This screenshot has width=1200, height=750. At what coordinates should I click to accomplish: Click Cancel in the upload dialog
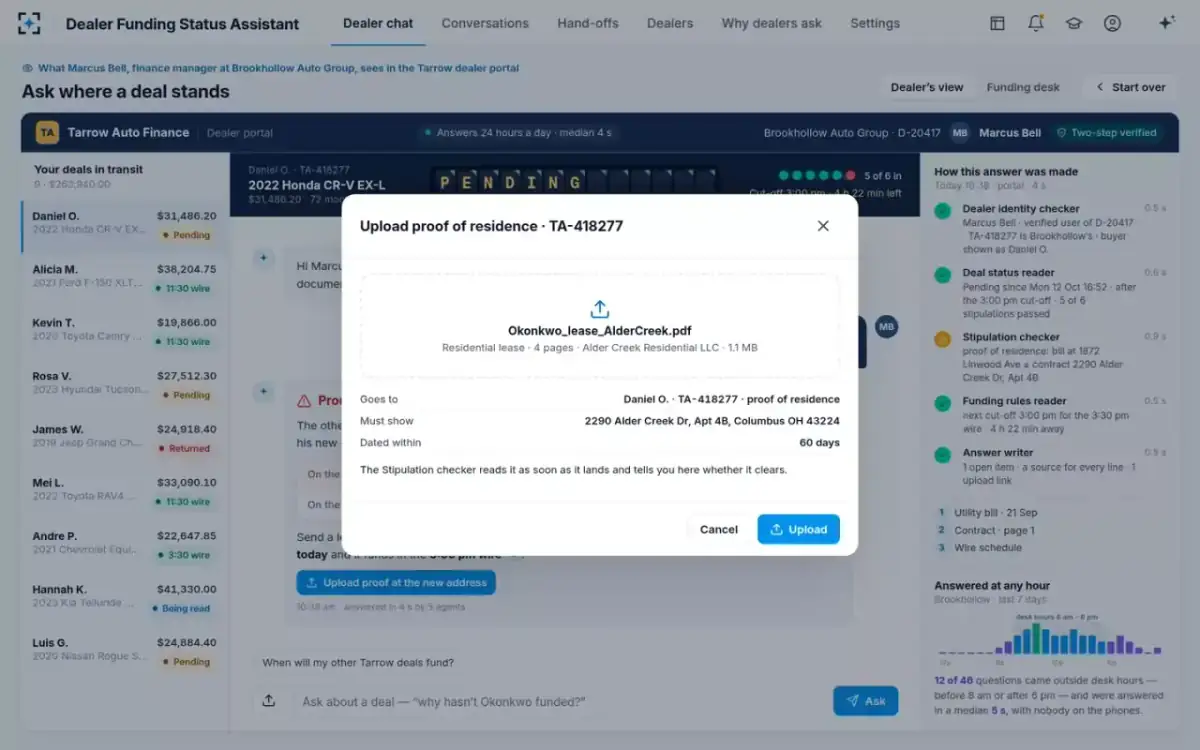point(718,529)
